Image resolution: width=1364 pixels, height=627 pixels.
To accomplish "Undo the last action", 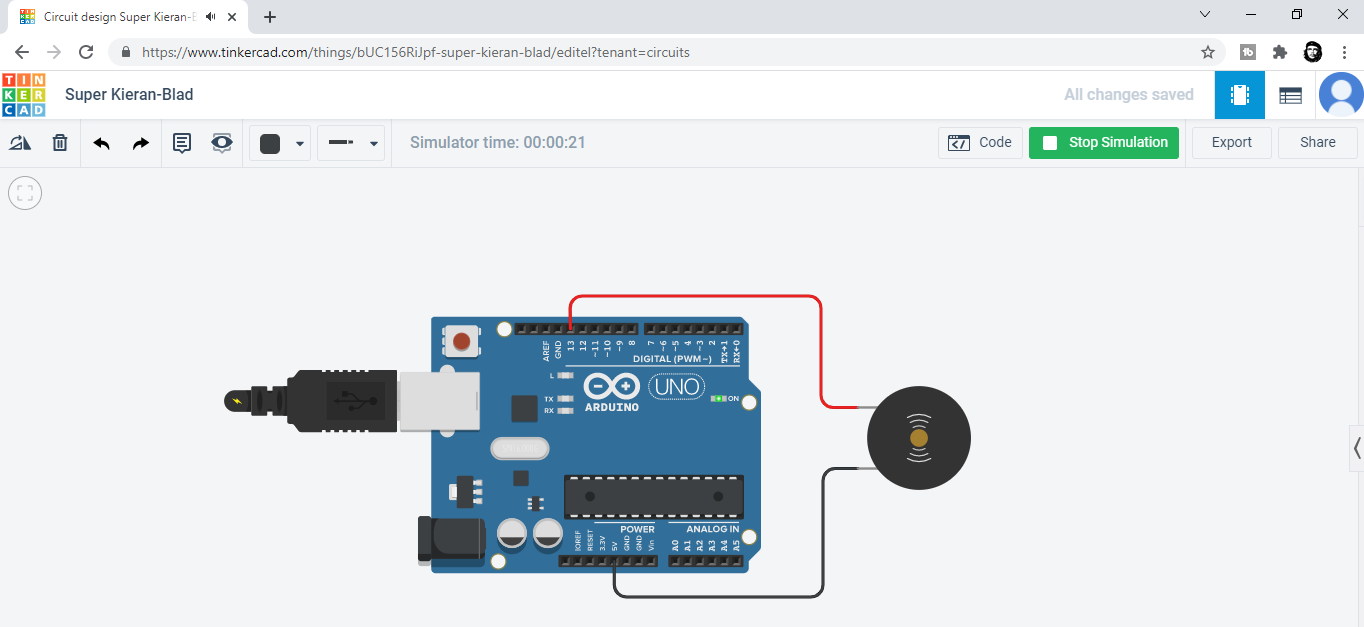I will point(101,143).
